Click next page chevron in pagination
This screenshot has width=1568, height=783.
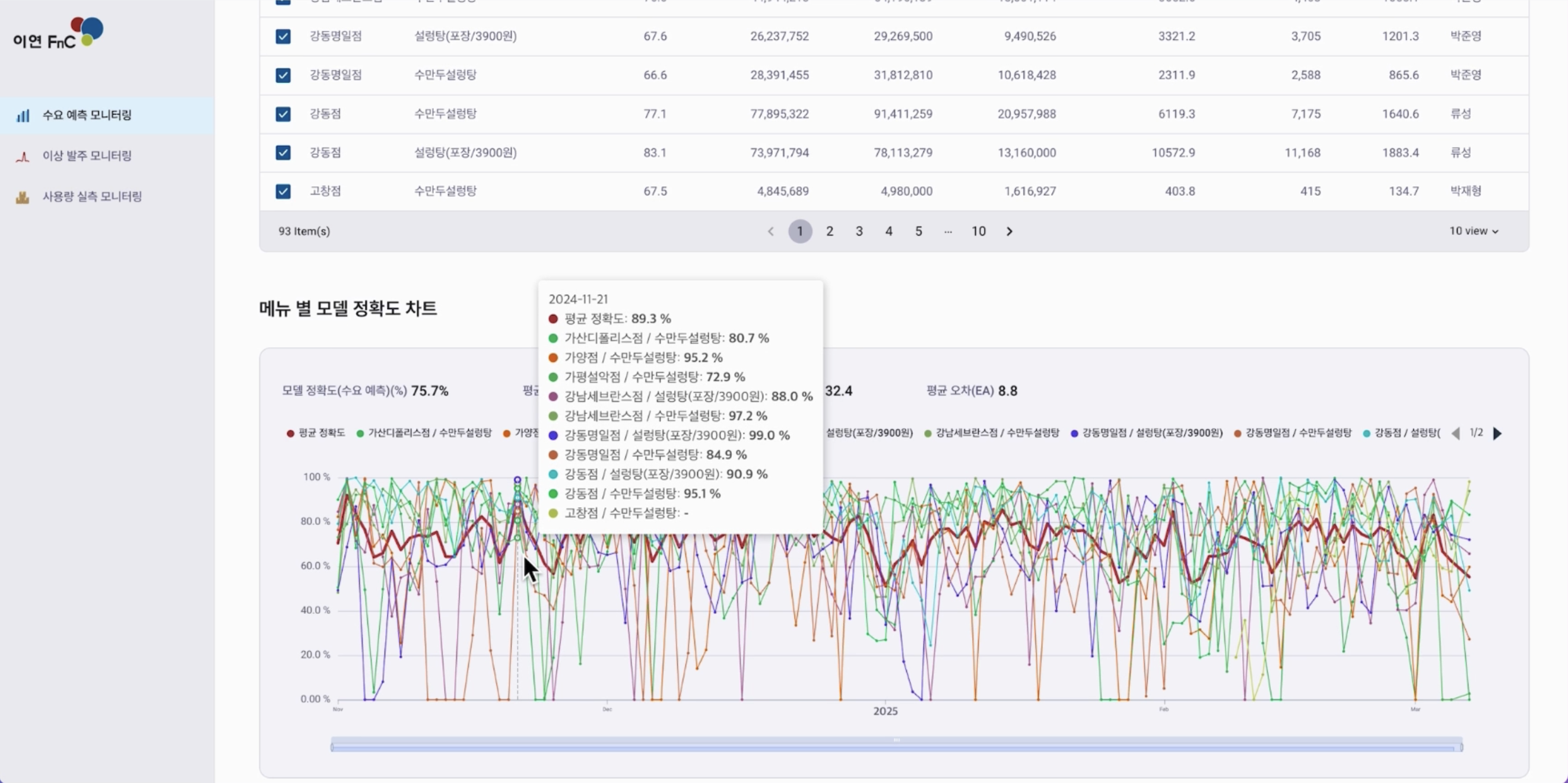1009,231
